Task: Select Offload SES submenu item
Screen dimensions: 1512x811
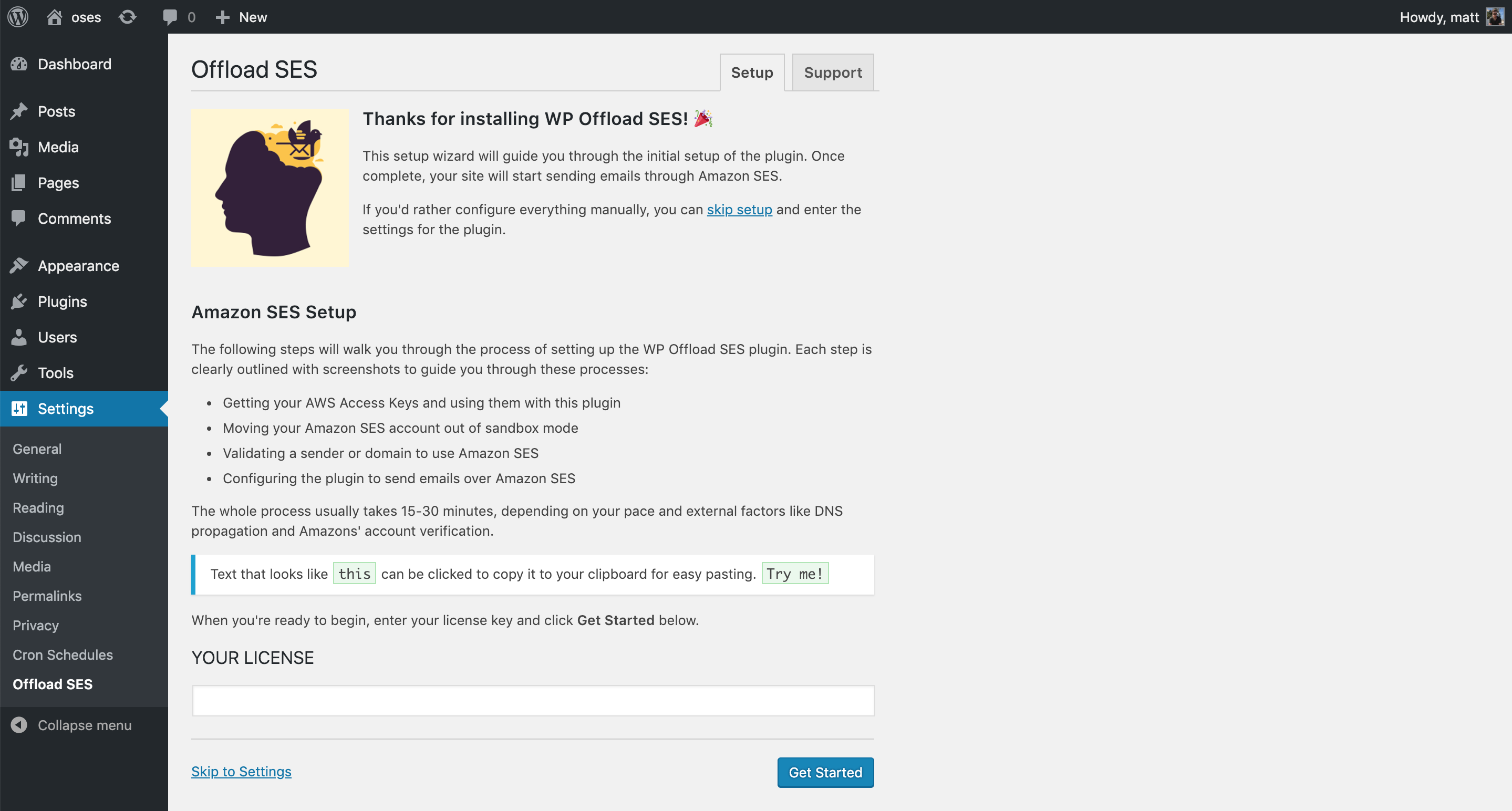Action: (53, 684)
